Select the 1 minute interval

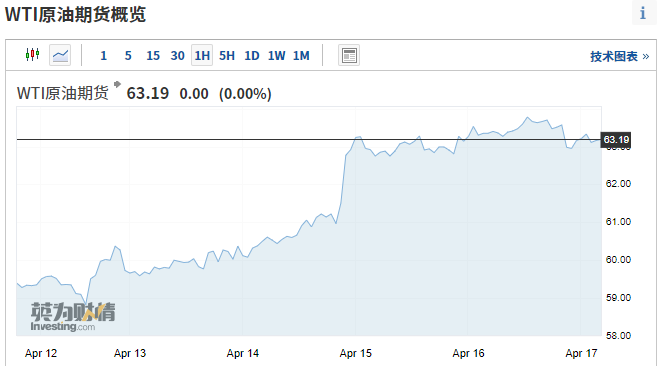(103, 56)
